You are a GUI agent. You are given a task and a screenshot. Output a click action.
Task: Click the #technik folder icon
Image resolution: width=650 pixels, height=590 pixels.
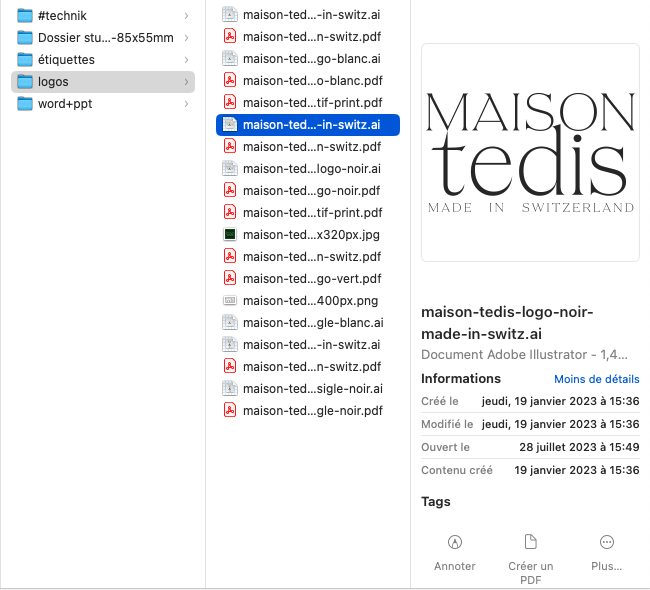(25, 16)
